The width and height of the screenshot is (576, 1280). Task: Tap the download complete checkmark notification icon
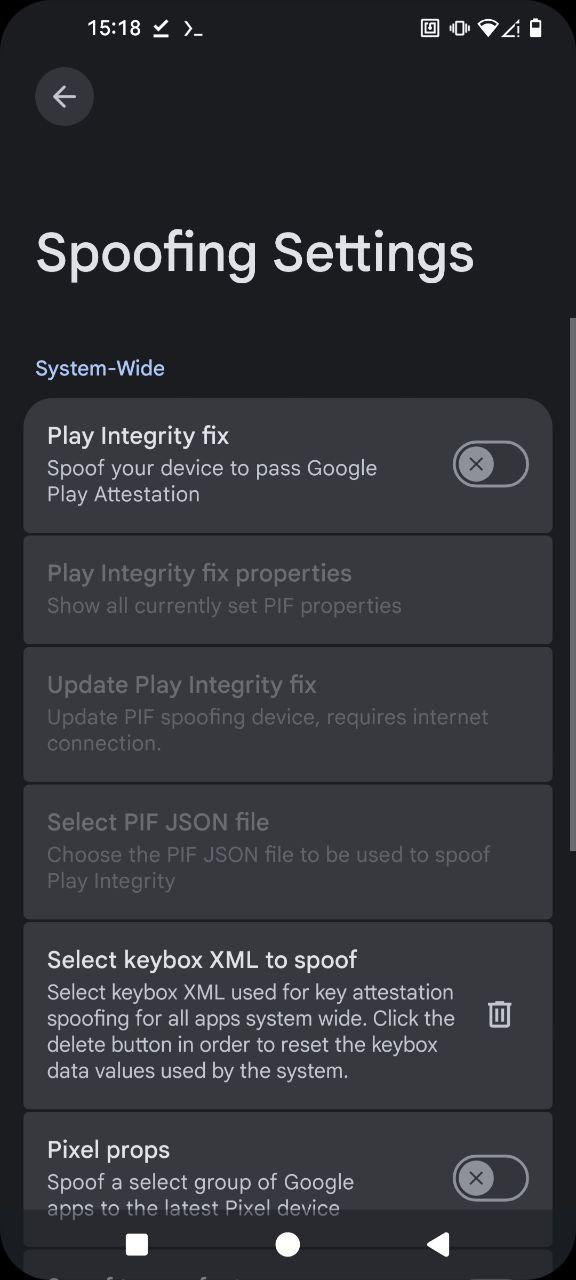point(161,29)
